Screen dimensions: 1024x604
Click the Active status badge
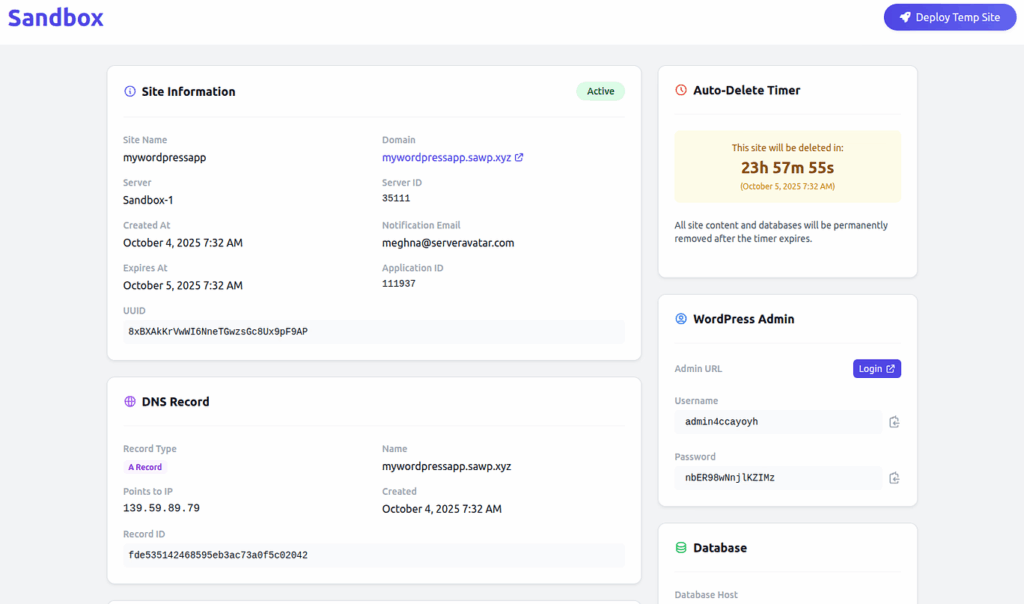pos(600,92)
